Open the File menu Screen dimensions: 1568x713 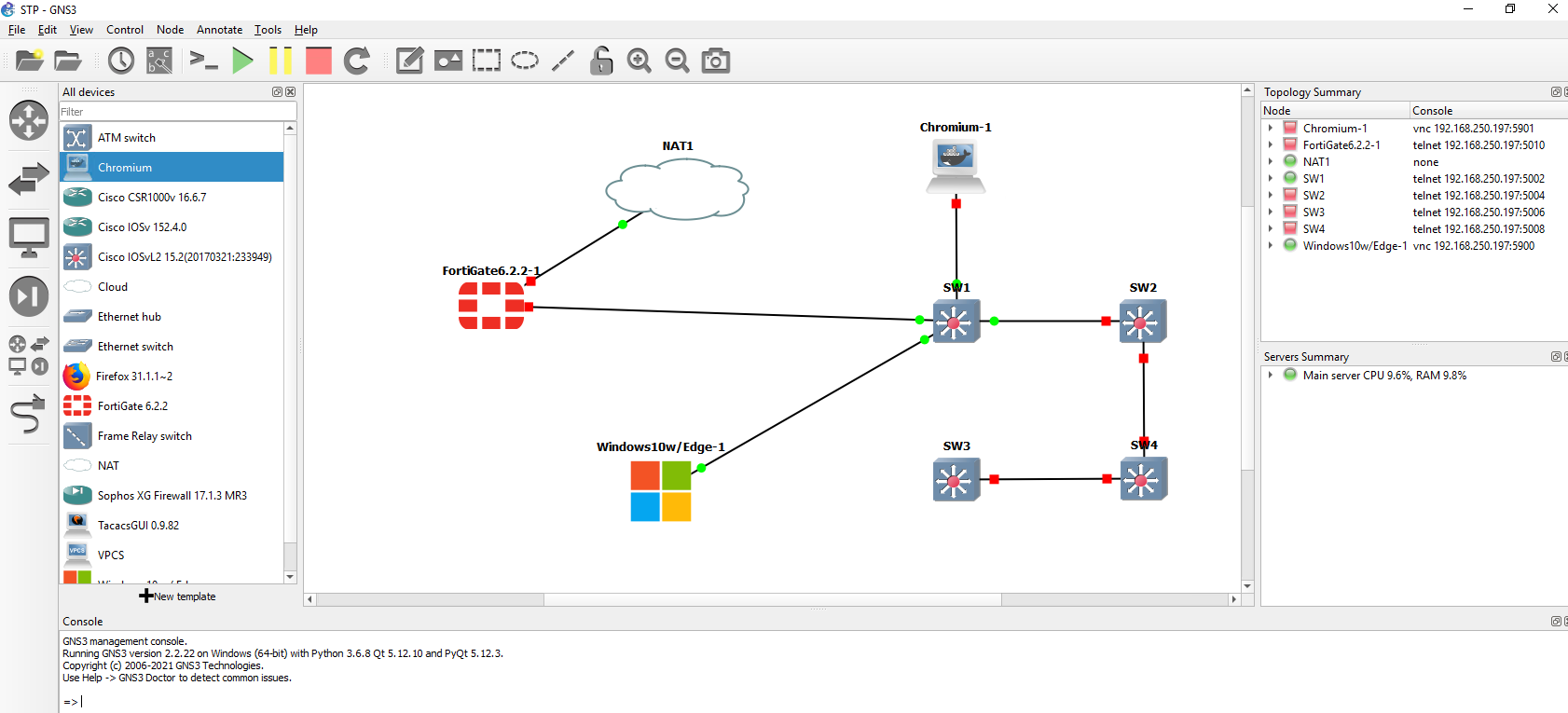click(x=17, y=30)
